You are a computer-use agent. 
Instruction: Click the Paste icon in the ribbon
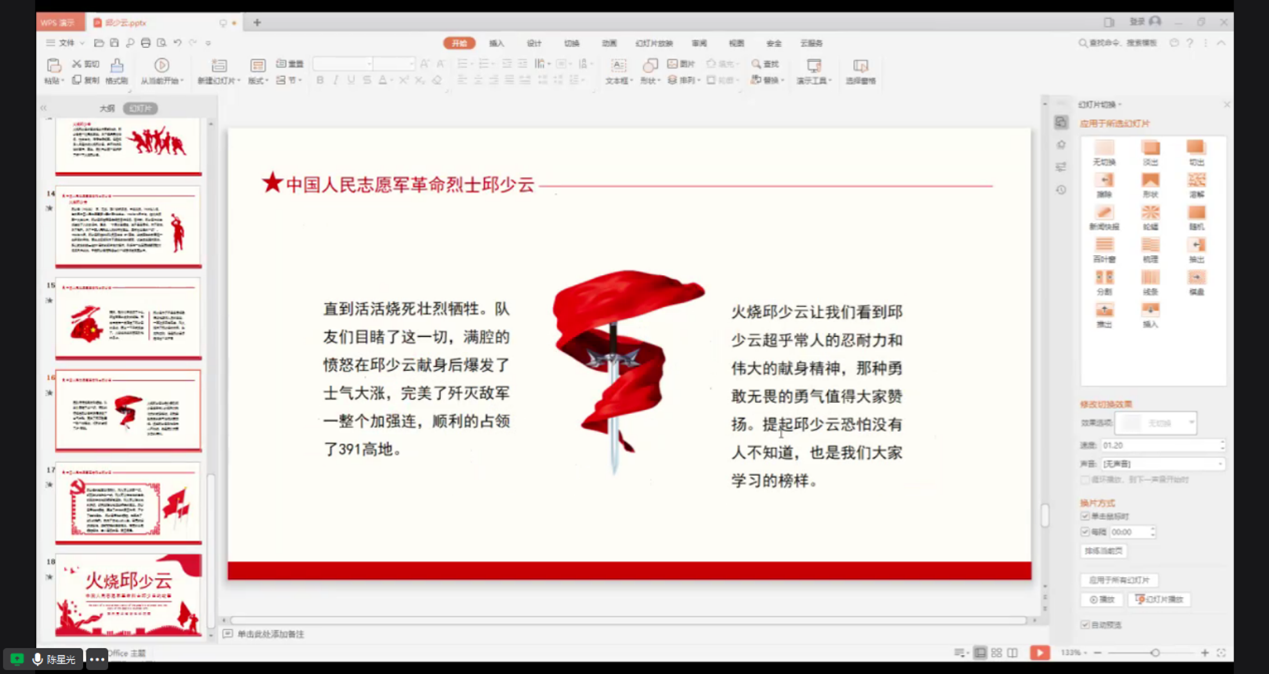pos(54,66)
